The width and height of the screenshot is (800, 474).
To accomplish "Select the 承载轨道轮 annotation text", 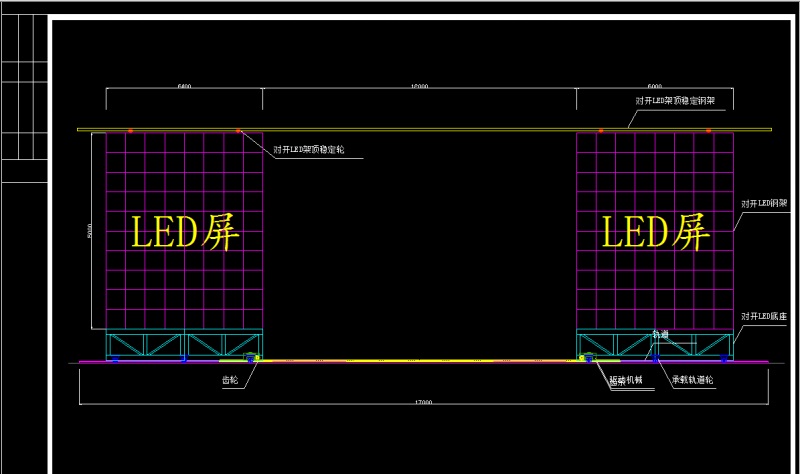I will (693, 380).
